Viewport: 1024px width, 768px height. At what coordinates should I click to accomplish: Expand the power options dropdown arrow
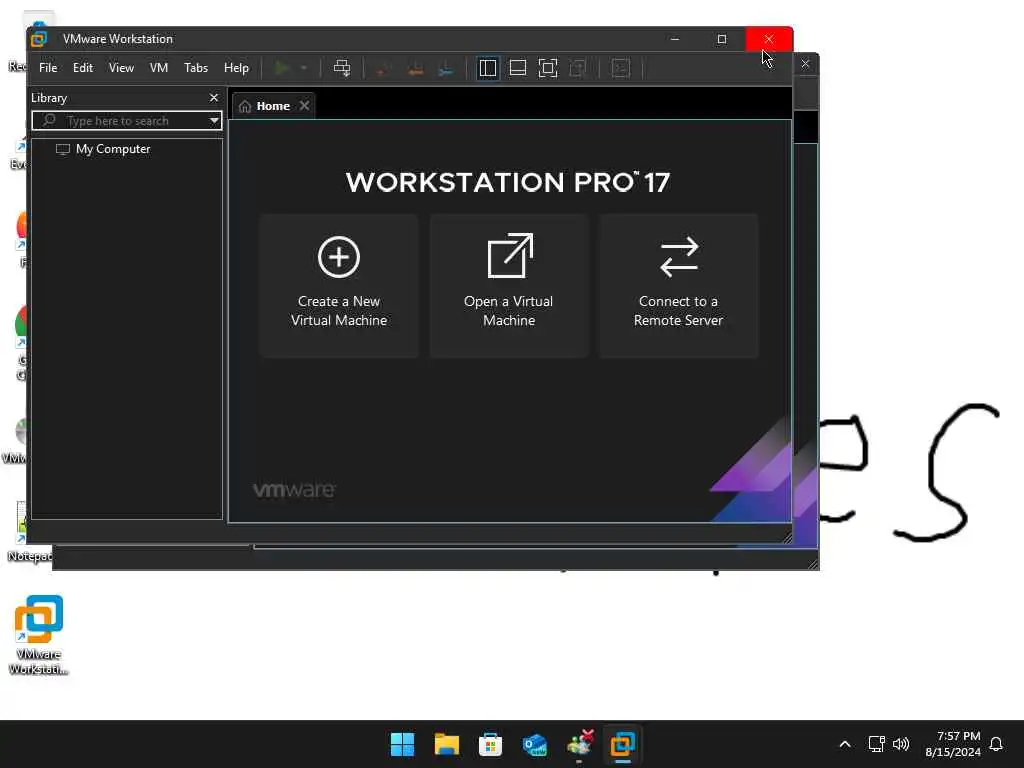[x=304, y=68]
